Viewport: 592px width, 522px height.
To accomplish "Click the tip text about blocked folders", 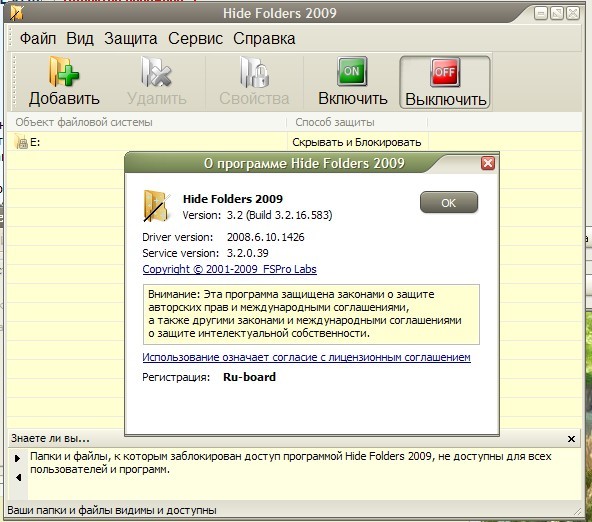I will [x=291, y=463].
